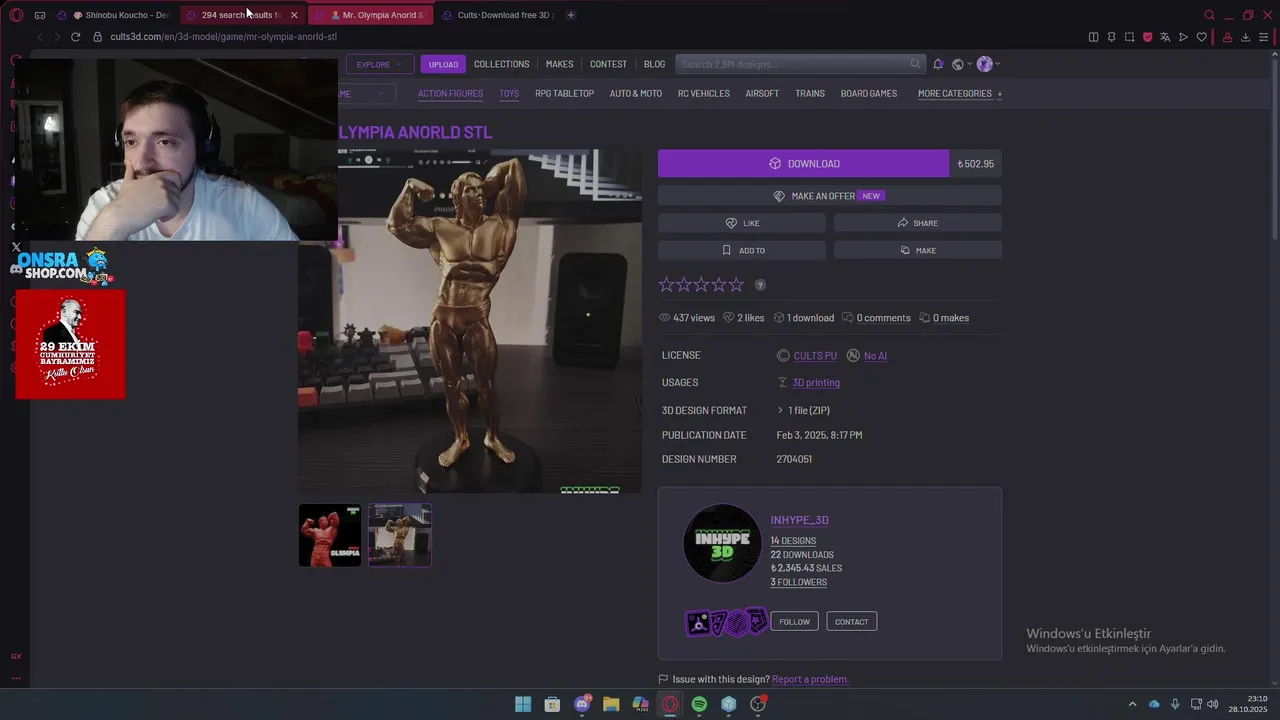Open the COLLECTIONS menu item

(502, 64)
